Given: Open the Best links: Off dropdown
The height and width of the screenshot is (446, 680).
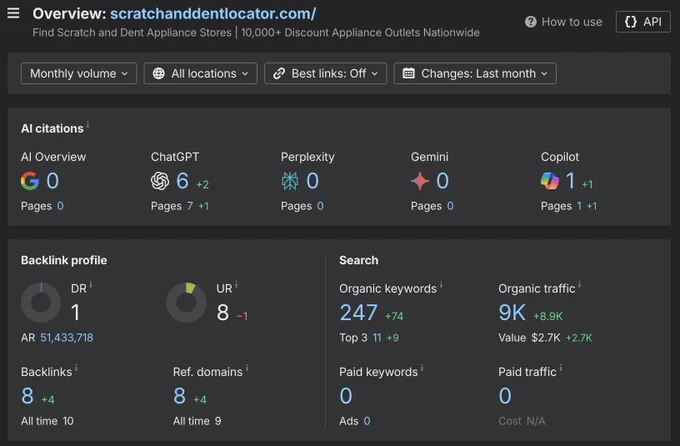Looking at the screenshot, I should [325, 73].
